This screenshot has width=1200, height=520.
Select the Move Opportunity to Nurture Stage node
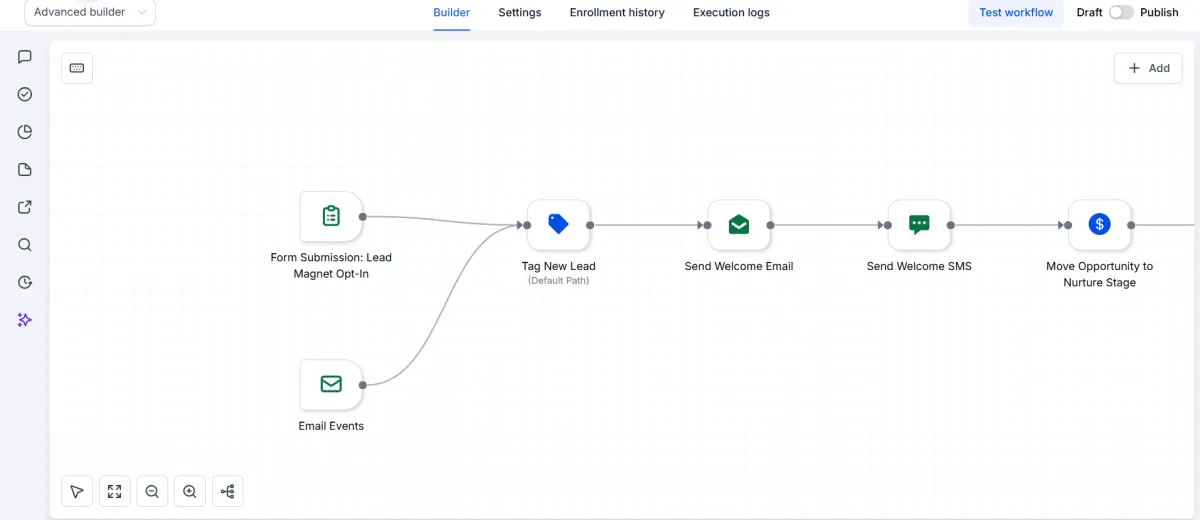pos(1100,225)
